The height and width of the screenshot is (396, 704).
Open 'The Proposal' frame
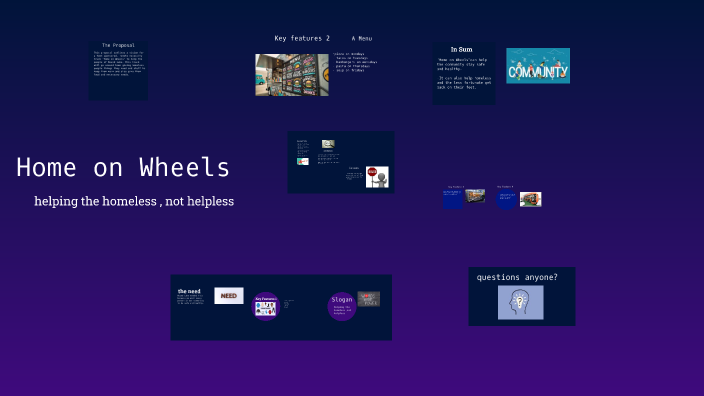coord(118,70)
